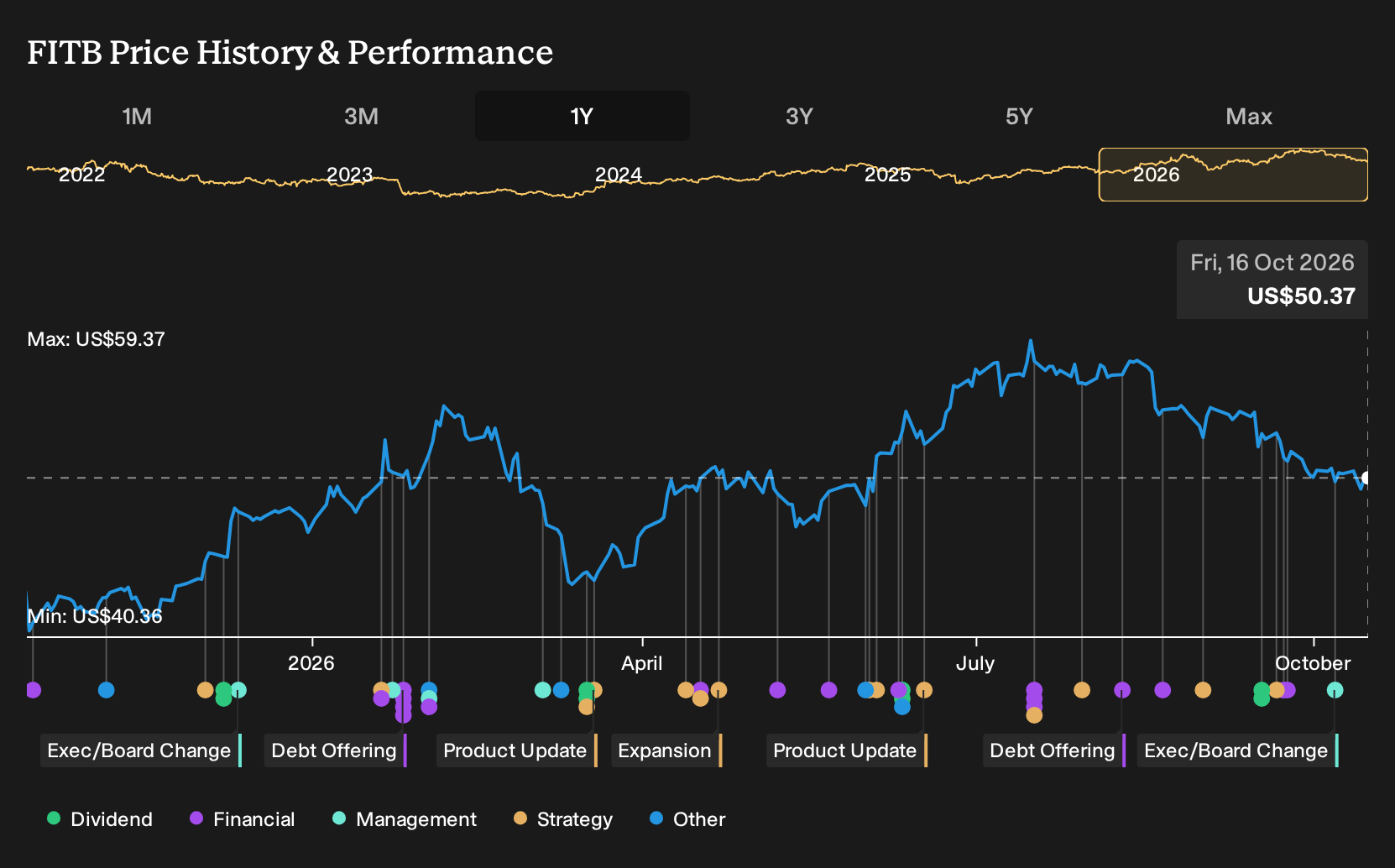
Task: Select the orange dot above the right Product Update label
Action: (924, 690)
